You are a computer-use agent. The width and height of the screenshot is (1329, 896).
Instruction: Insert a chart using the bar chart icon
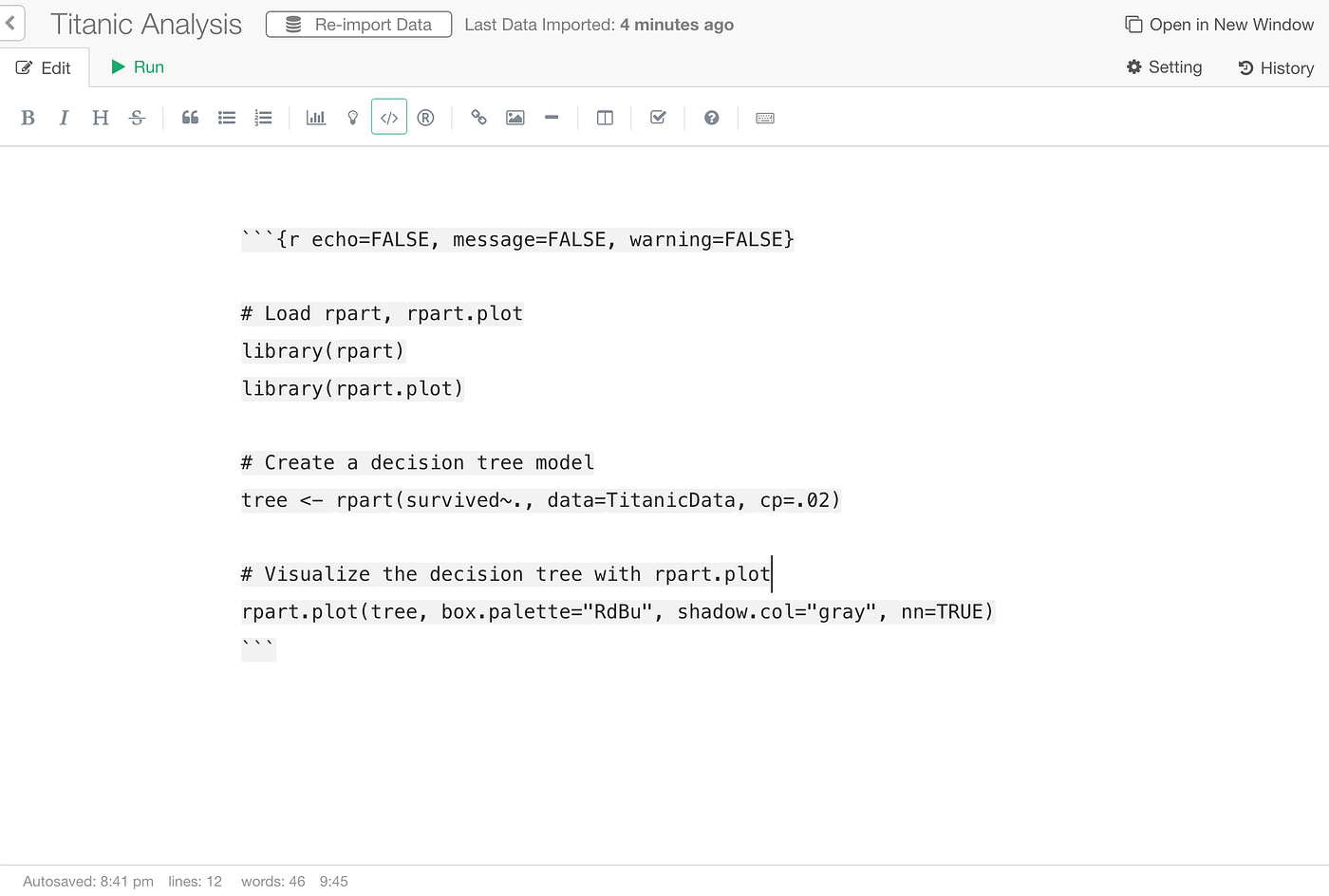pyautogui.click(x=315, y=117)
